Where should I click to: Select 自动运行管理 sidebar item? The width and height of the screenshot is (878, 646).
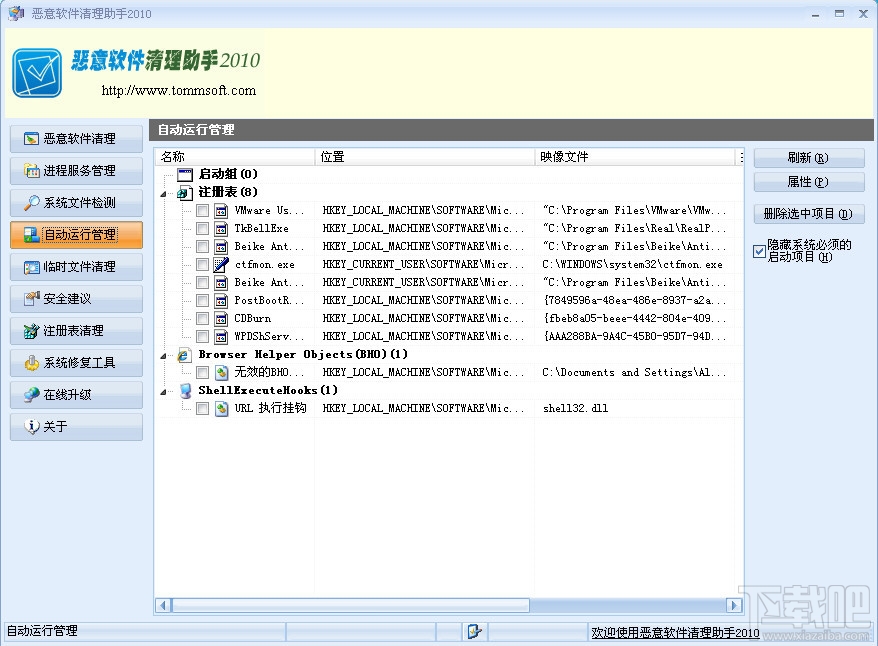click(x=76, y=235)
